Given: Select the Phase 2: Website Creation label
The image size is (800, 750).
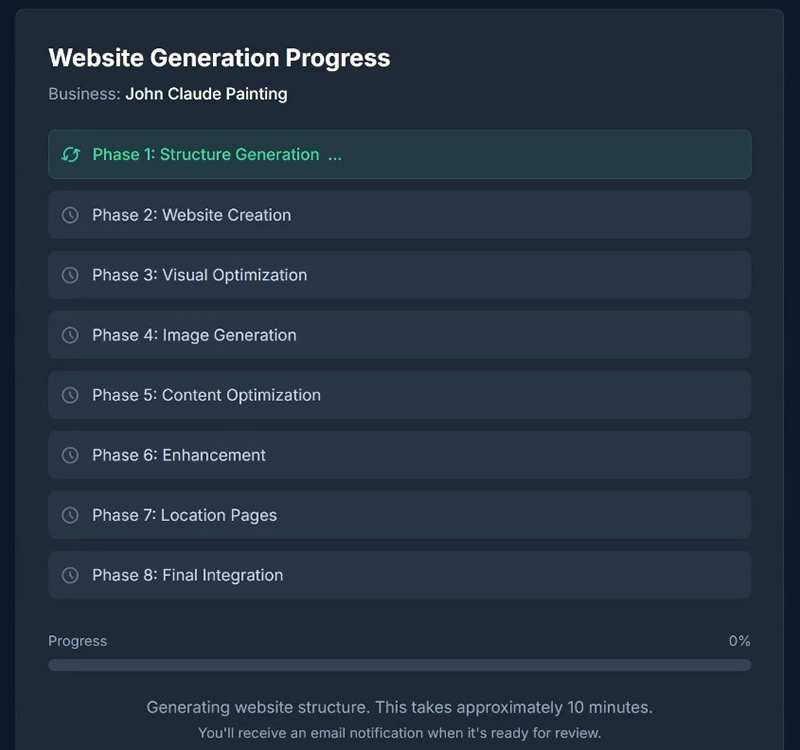Looking at the screenshot, I should [191, 215].
